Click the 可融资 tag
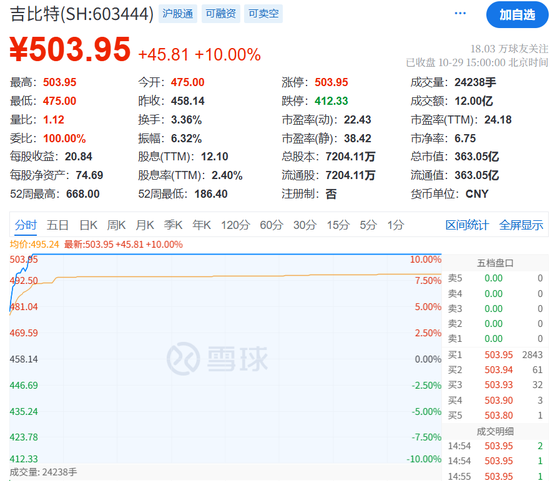 tap(221, 14)
